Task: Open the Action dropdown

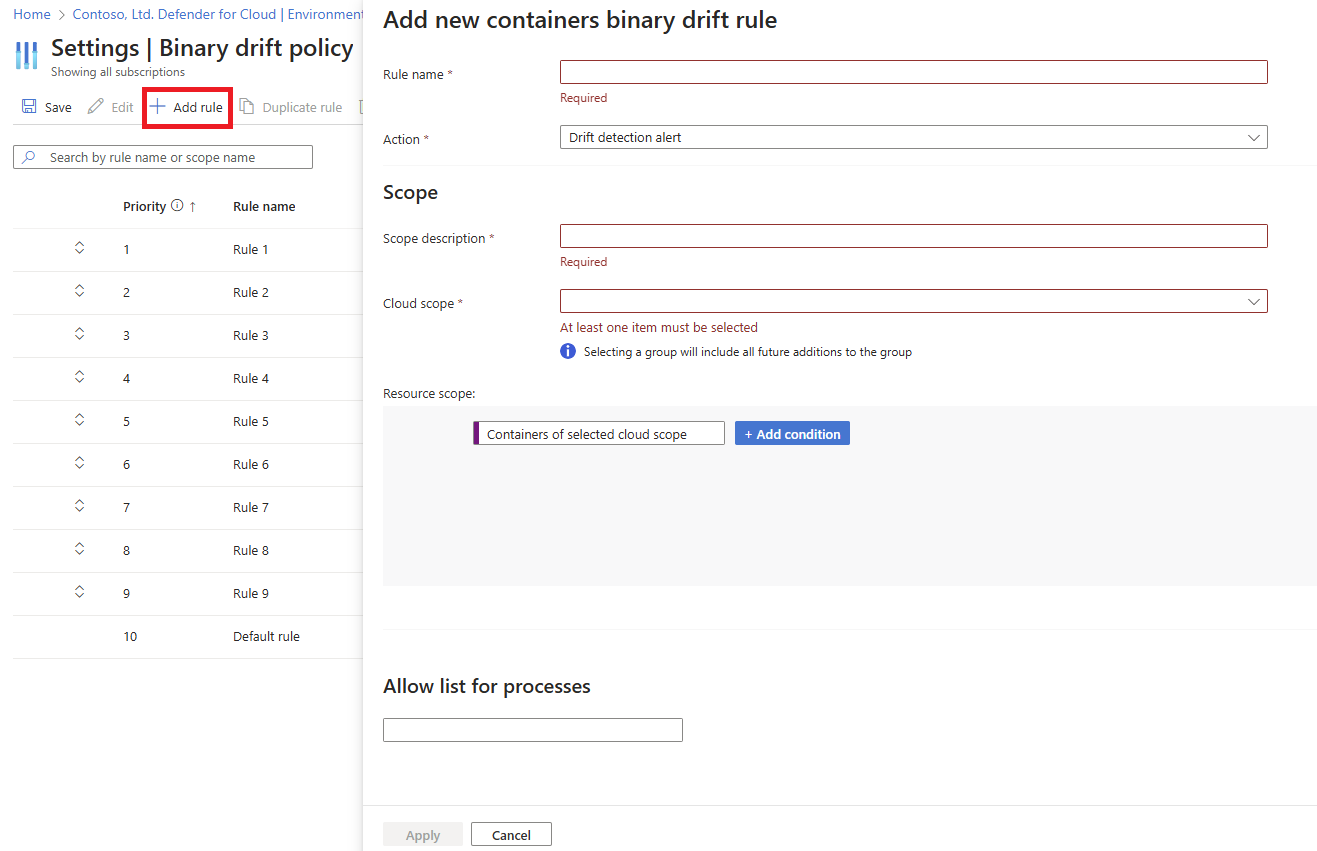Action: click(913, 137)
